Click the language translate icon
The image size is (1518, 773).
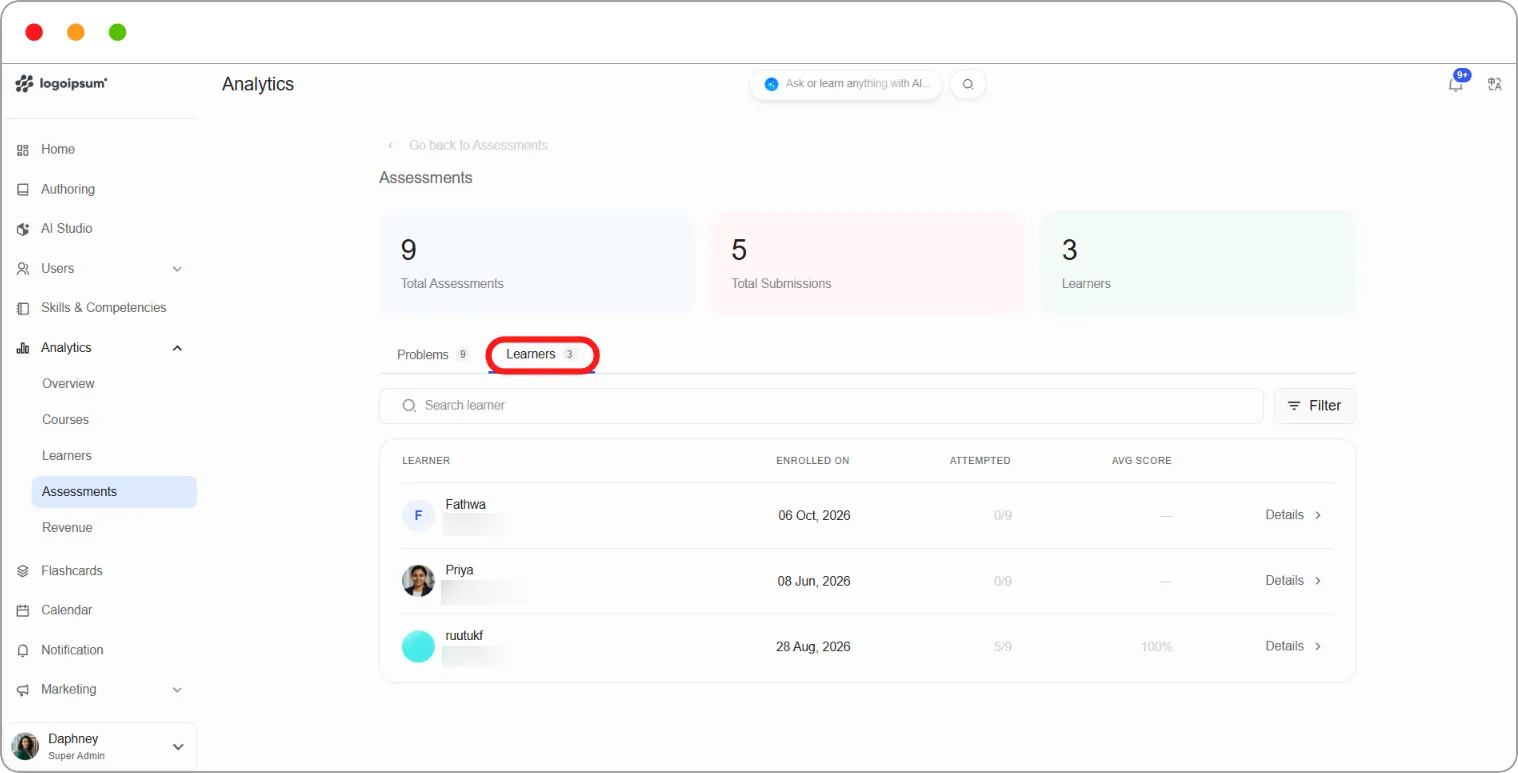pos(1495,85)
